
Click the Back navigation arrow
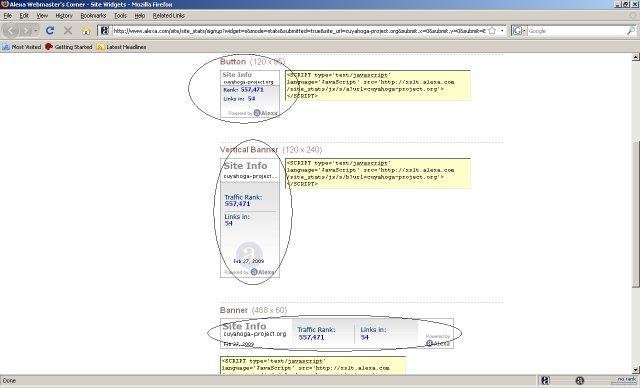coord(11,31)
